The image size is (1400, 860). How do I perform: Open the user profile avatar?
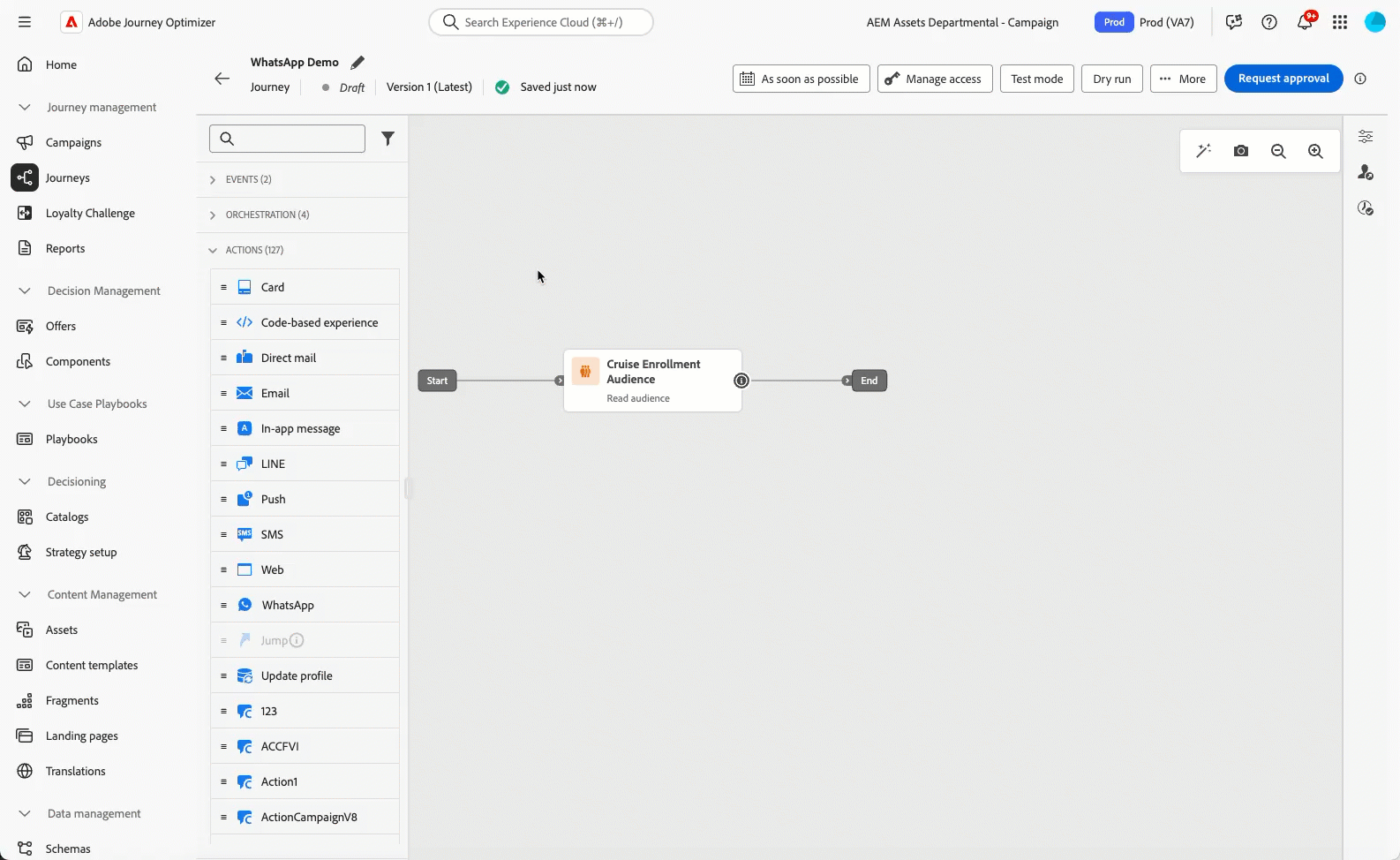[1375, 22]
